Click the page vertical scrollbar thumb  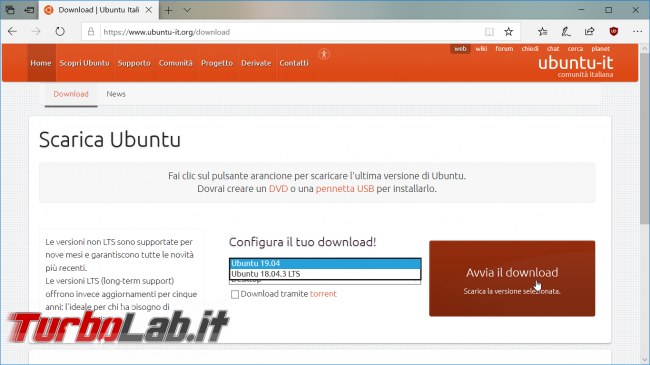click(x=644, y=139)
